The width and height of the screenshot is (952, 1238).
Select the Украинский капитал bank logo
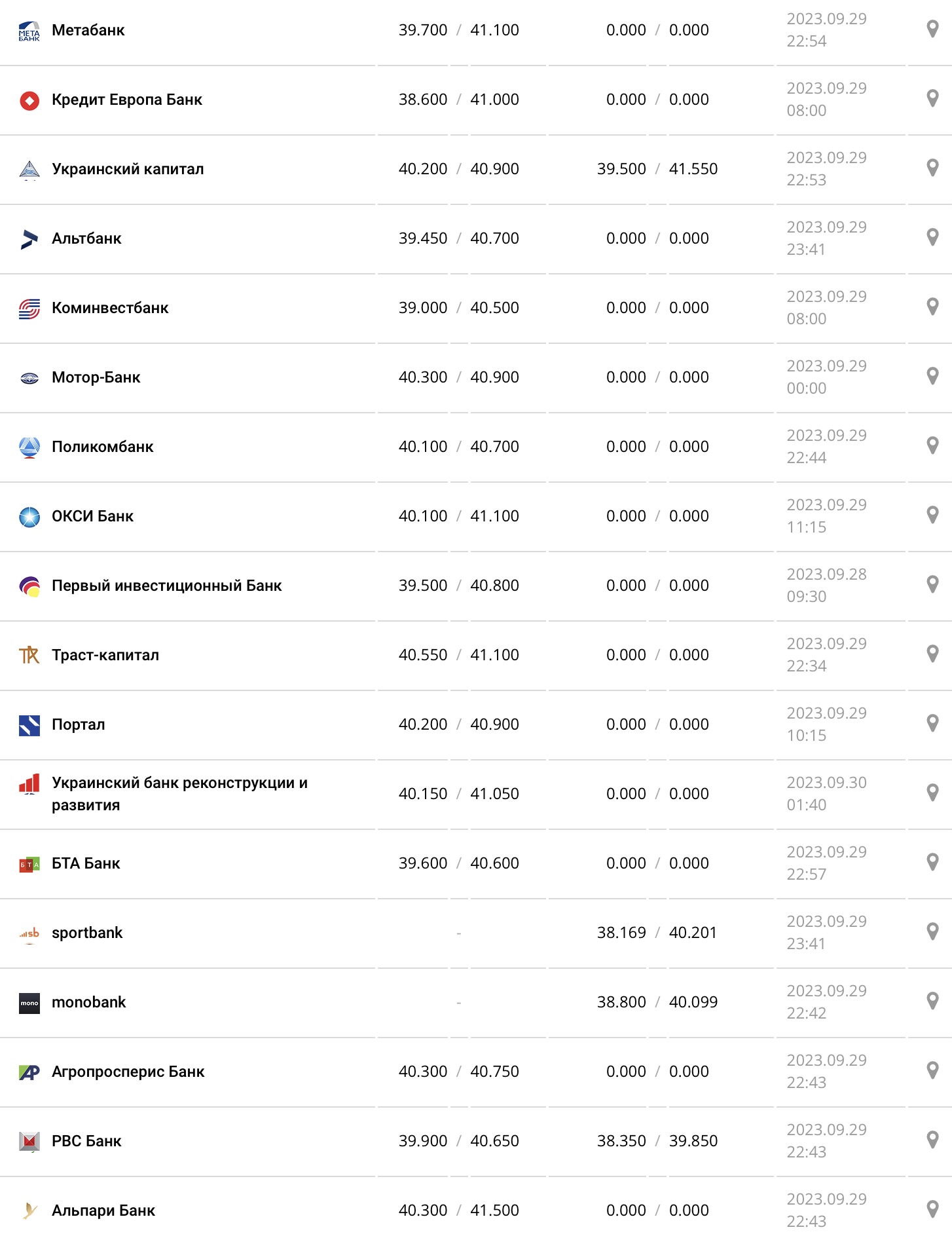click(29, 168)
